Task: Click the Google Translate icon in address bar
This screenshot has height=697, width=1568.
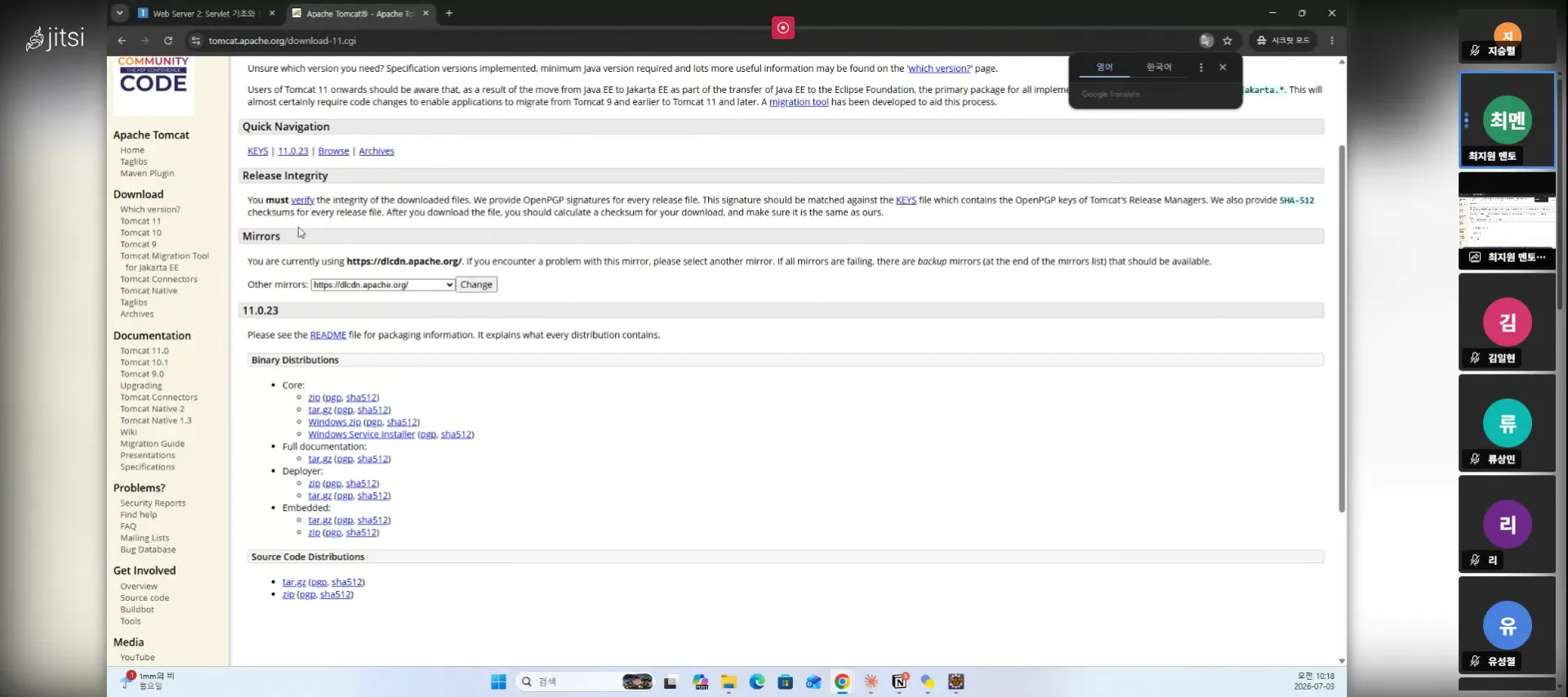Action: tap(1206, 40)
